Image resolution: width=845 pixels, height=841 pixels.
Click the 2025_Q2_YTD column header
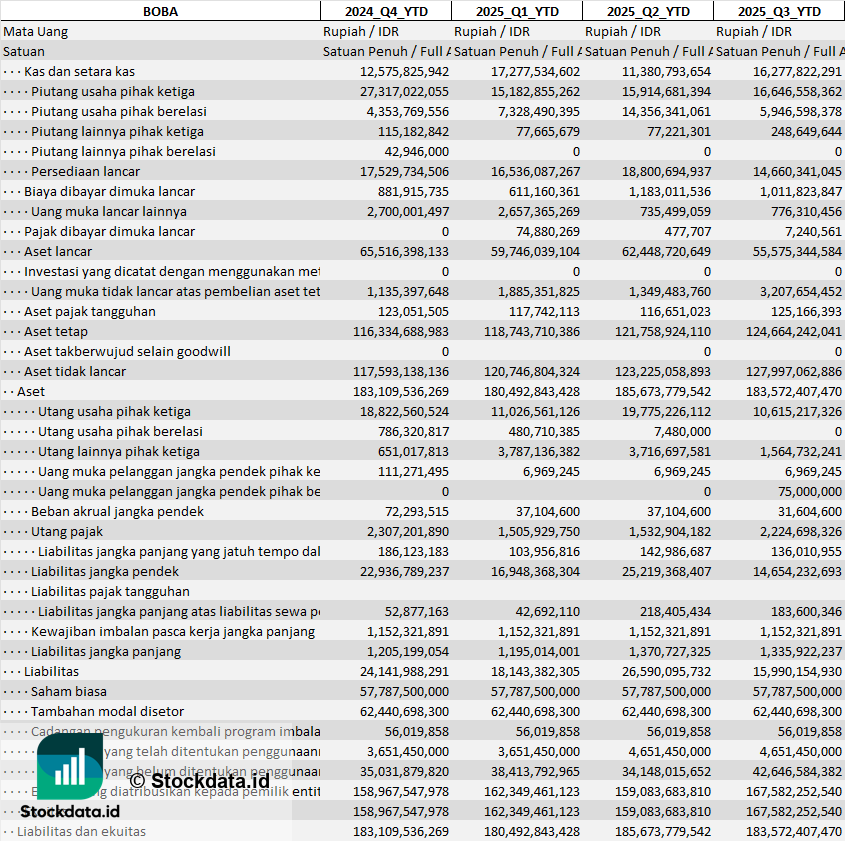click(648, 11)
